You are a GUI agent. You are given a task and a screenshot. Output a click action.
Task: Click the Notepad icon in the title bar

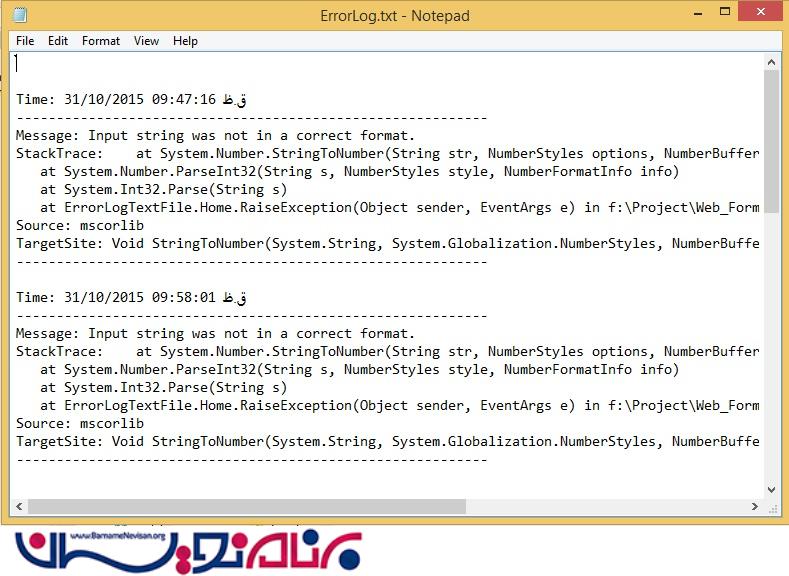coord(21,15)
